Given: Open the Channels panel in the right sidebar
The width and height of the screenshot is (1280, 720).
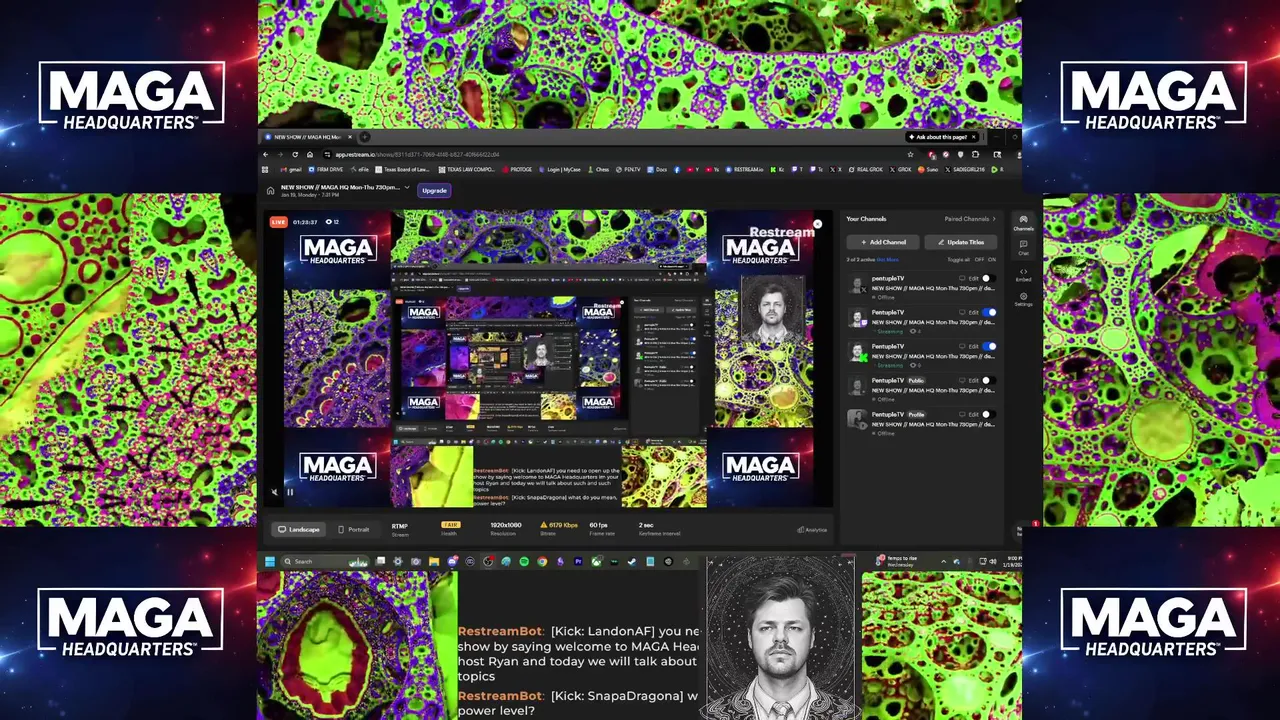Looking at the screenshot, I should click(x=1023, y=222).
